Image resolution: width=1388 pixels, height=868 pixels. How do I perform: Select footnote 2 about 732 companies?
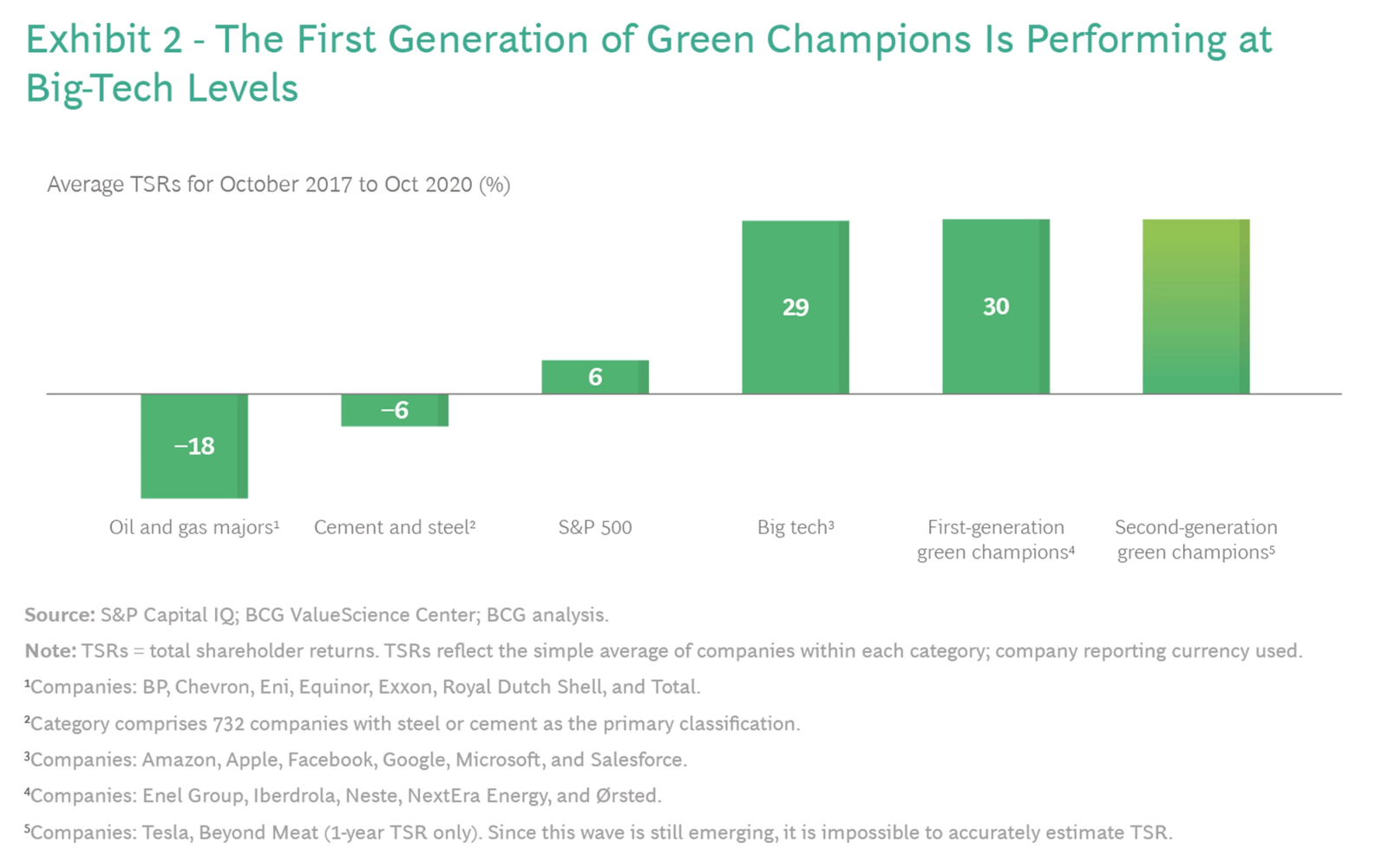[412, 724]
